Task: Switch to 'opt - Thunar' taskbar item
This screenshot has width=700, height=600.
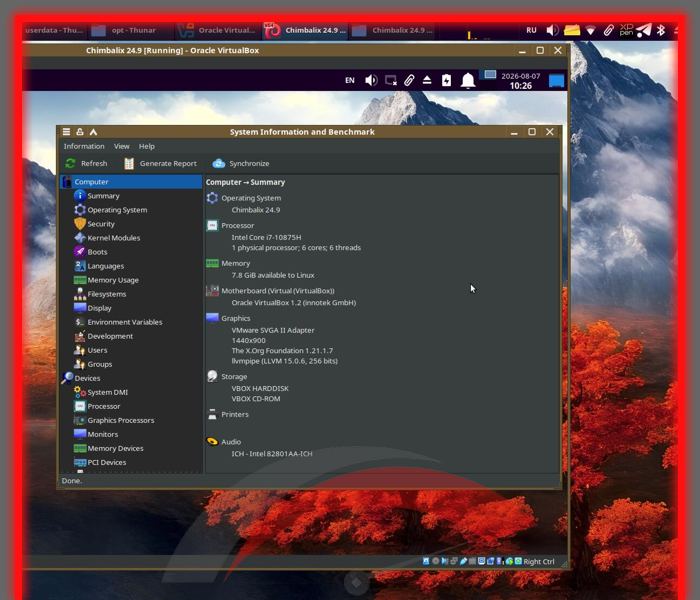Action: (129, 30)
